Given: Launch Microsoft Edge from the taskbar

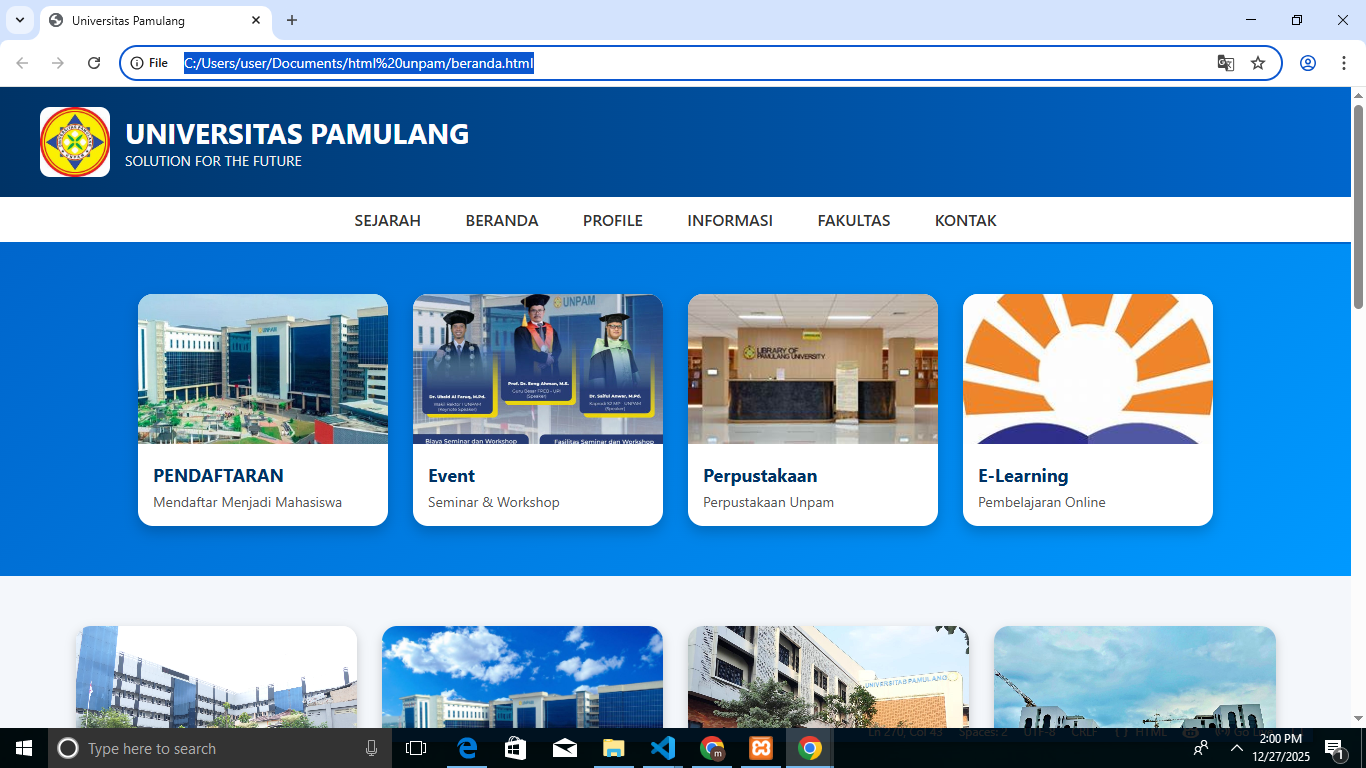Looking at the screenshot, I should [467, 748].
